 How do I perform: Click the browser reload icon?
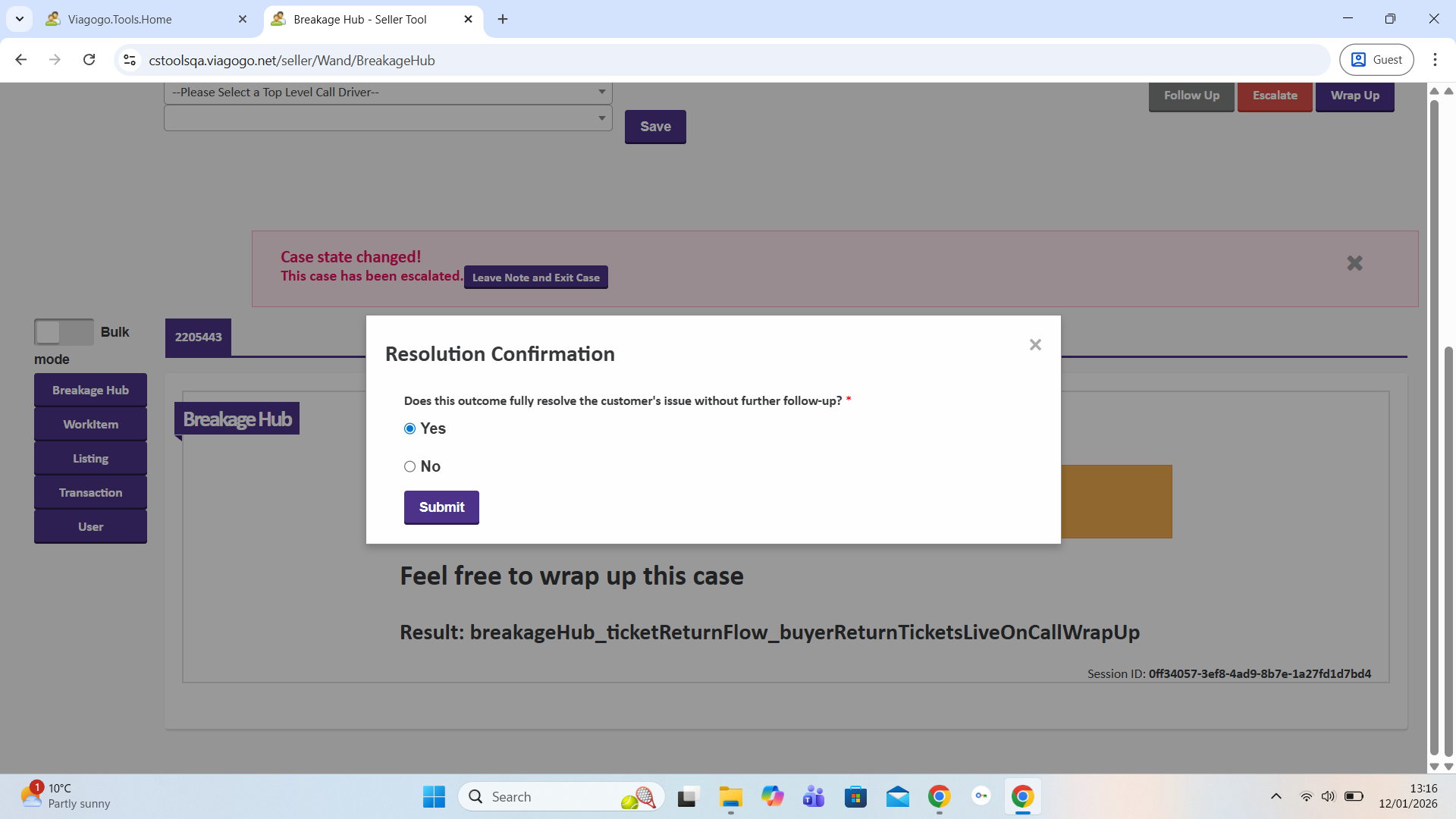click(x=89, y=60)
